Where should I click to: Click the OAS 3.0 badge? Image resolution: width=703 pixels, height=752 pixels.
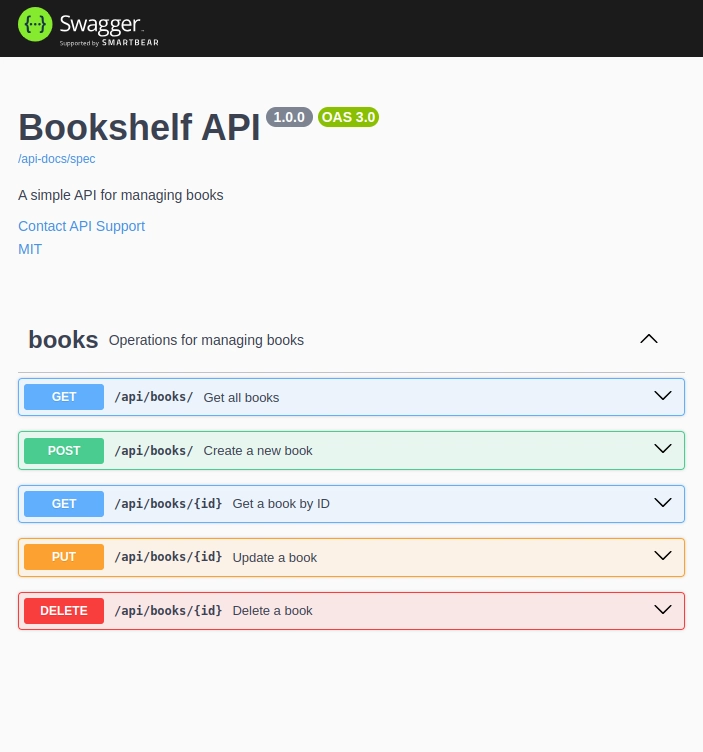[348, 117]
